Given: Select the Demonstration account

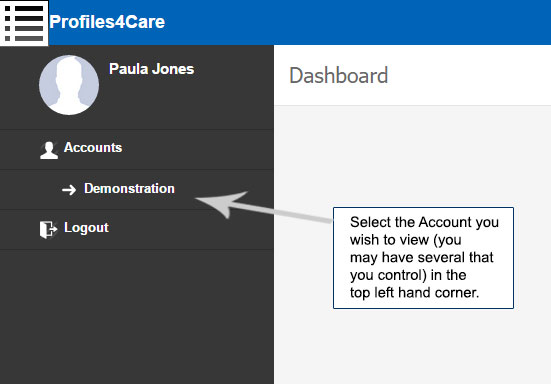Looking at the screenshot, I should 129,189.
